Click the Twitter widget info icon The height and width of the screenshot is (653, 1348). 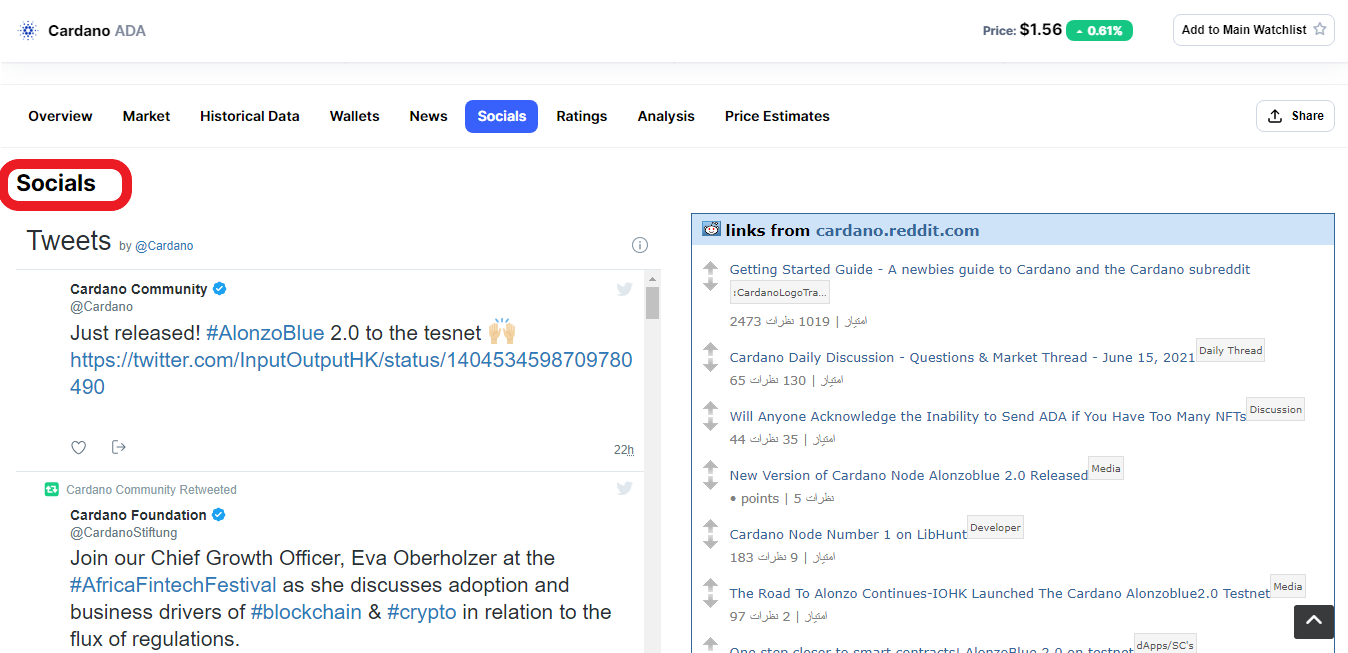[x=640, y=245]
